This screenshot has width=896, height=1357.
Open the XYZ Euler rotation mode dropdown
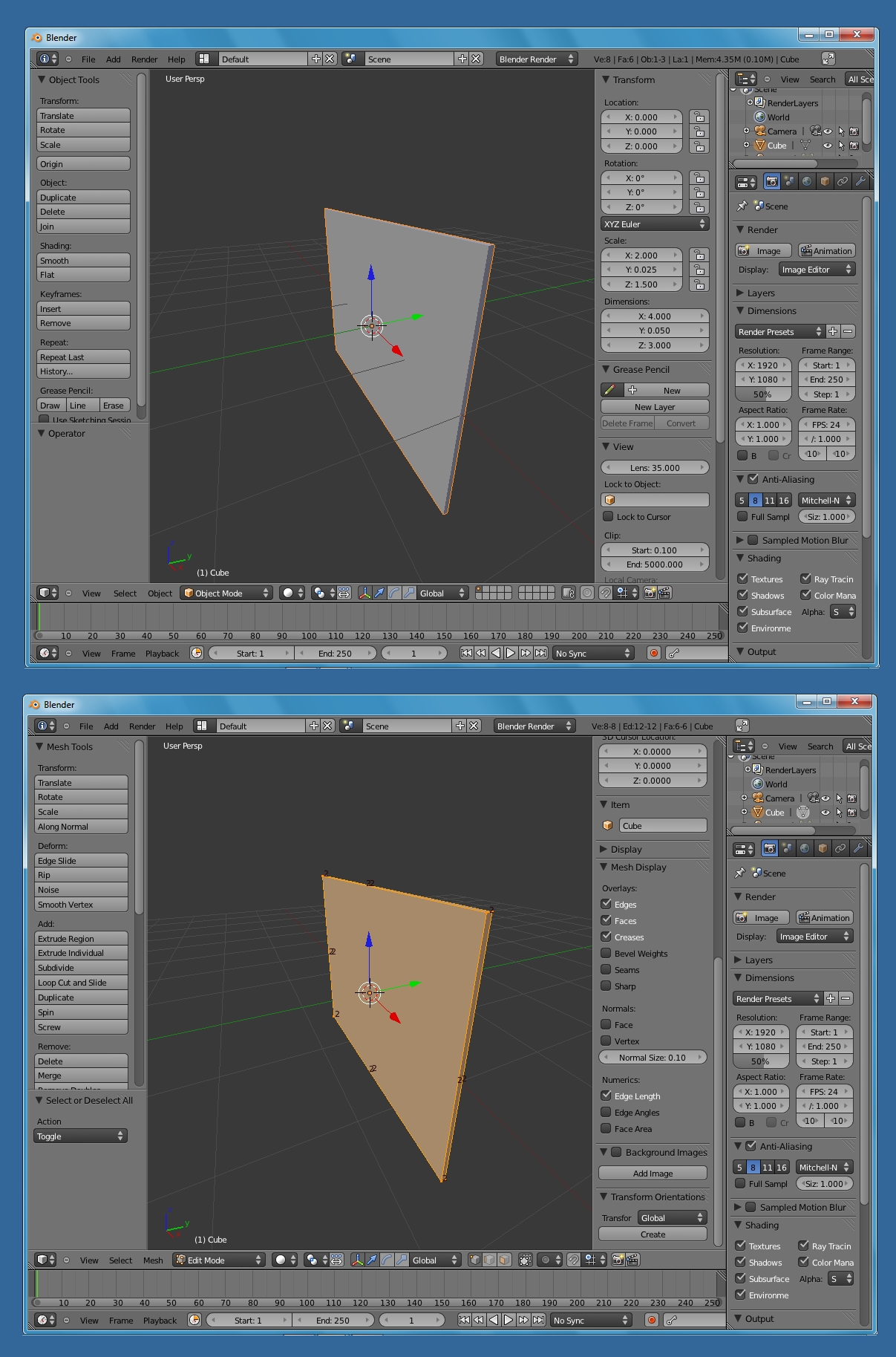click(655, 224)
